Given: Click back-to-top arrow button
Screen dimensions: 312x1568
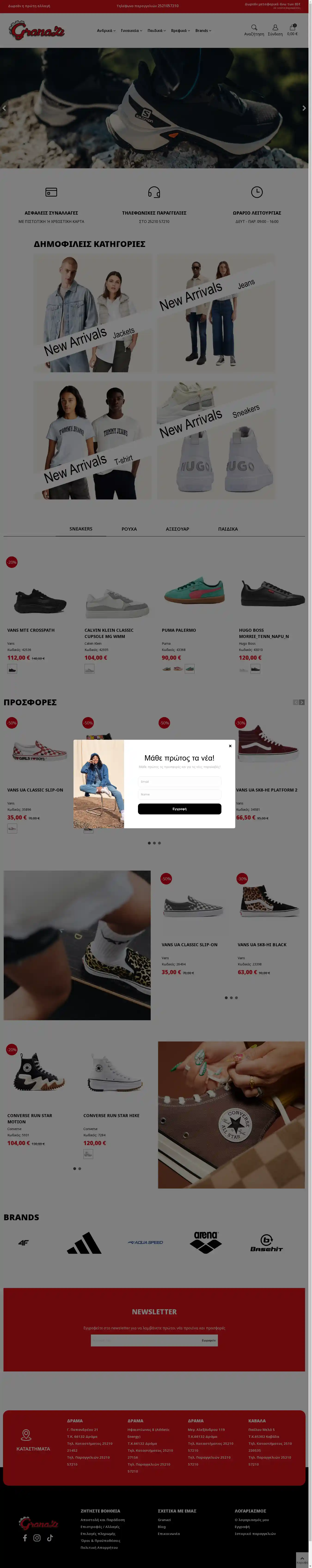Looking at the screenshot, I should coord(302,1559).
